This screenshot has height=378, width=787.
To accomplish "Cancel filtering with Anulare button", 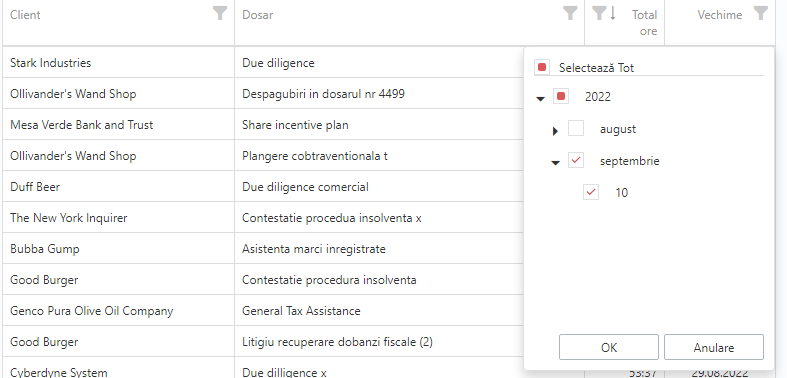I will [714, 347].
